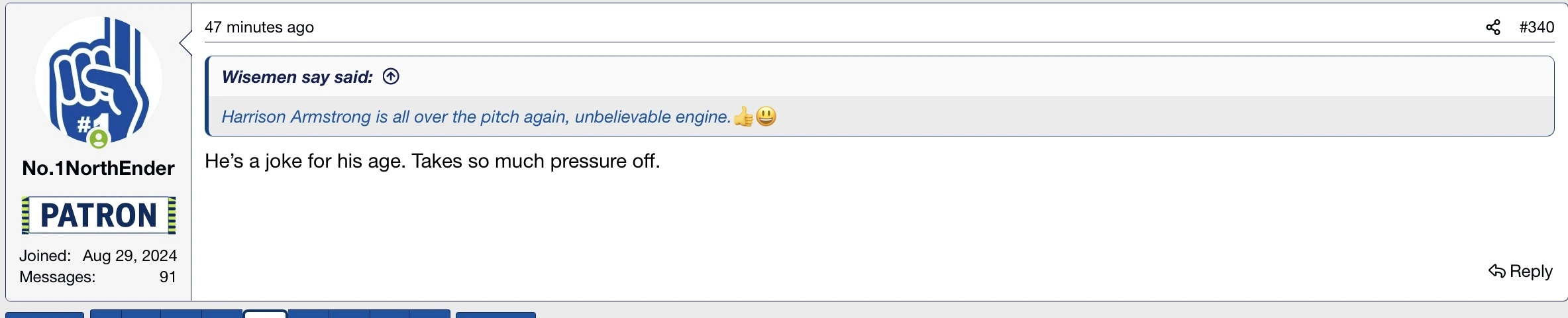Open No.1NorthEnder's foam finger avatar
This screenshot has height=318, width=1568.
tap(98, 78)
